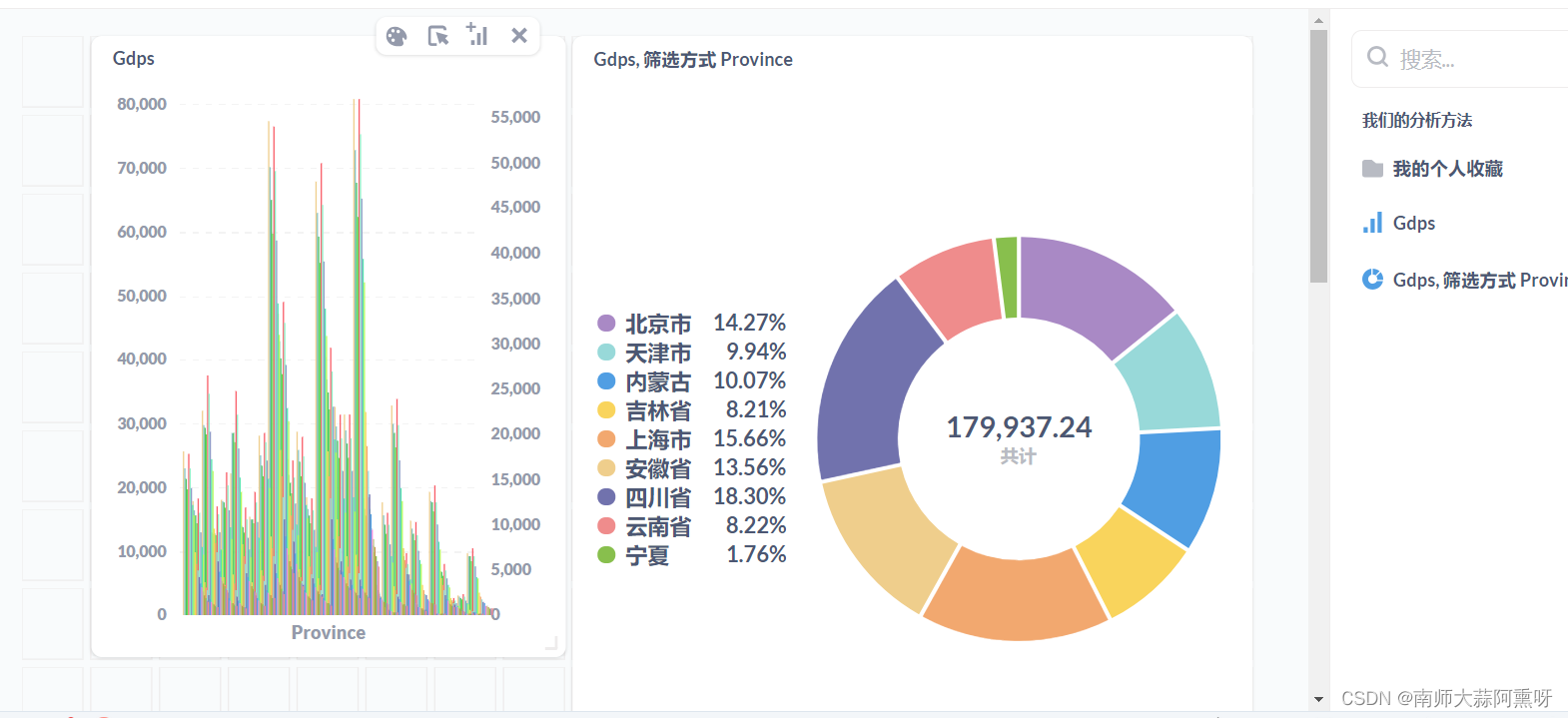Grab the resize handle of Gdps card

point(551,643)
